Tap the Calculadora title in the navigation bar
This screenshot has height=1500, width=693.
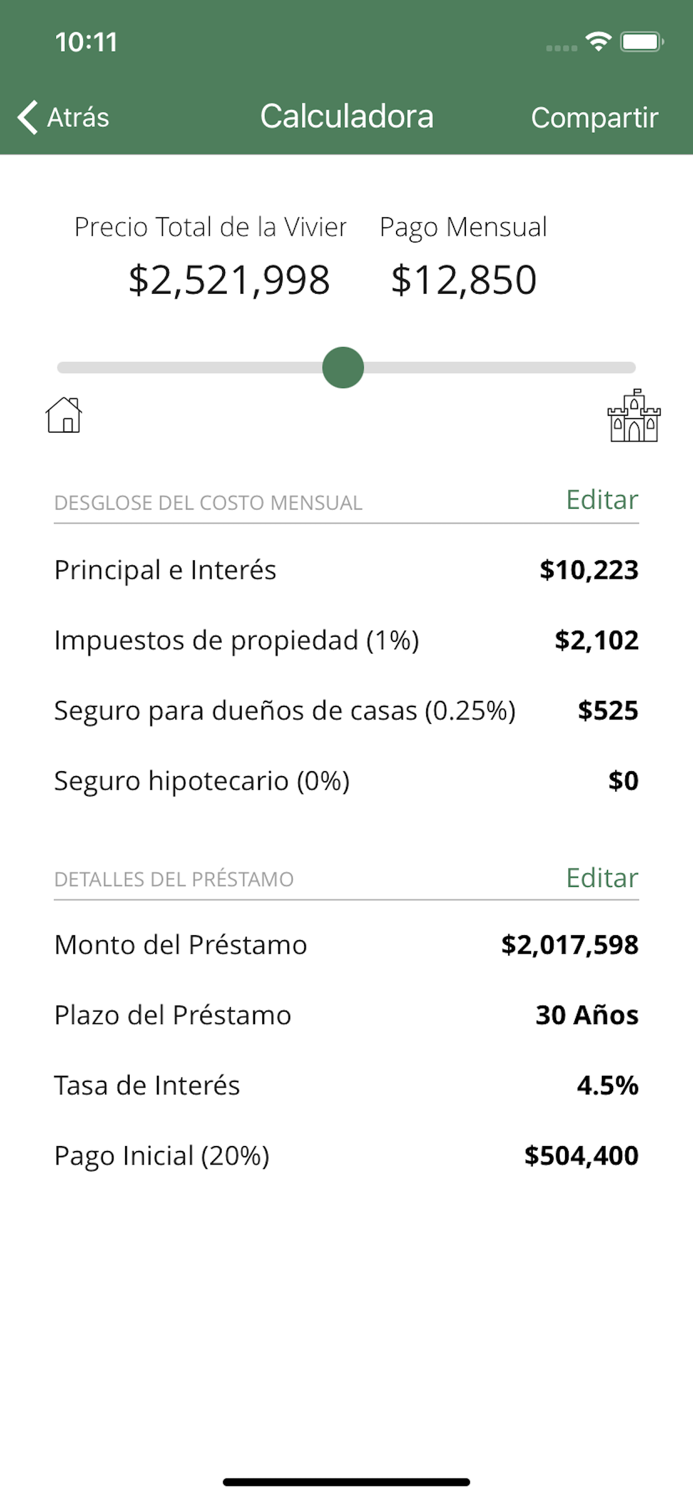point(346,116)
